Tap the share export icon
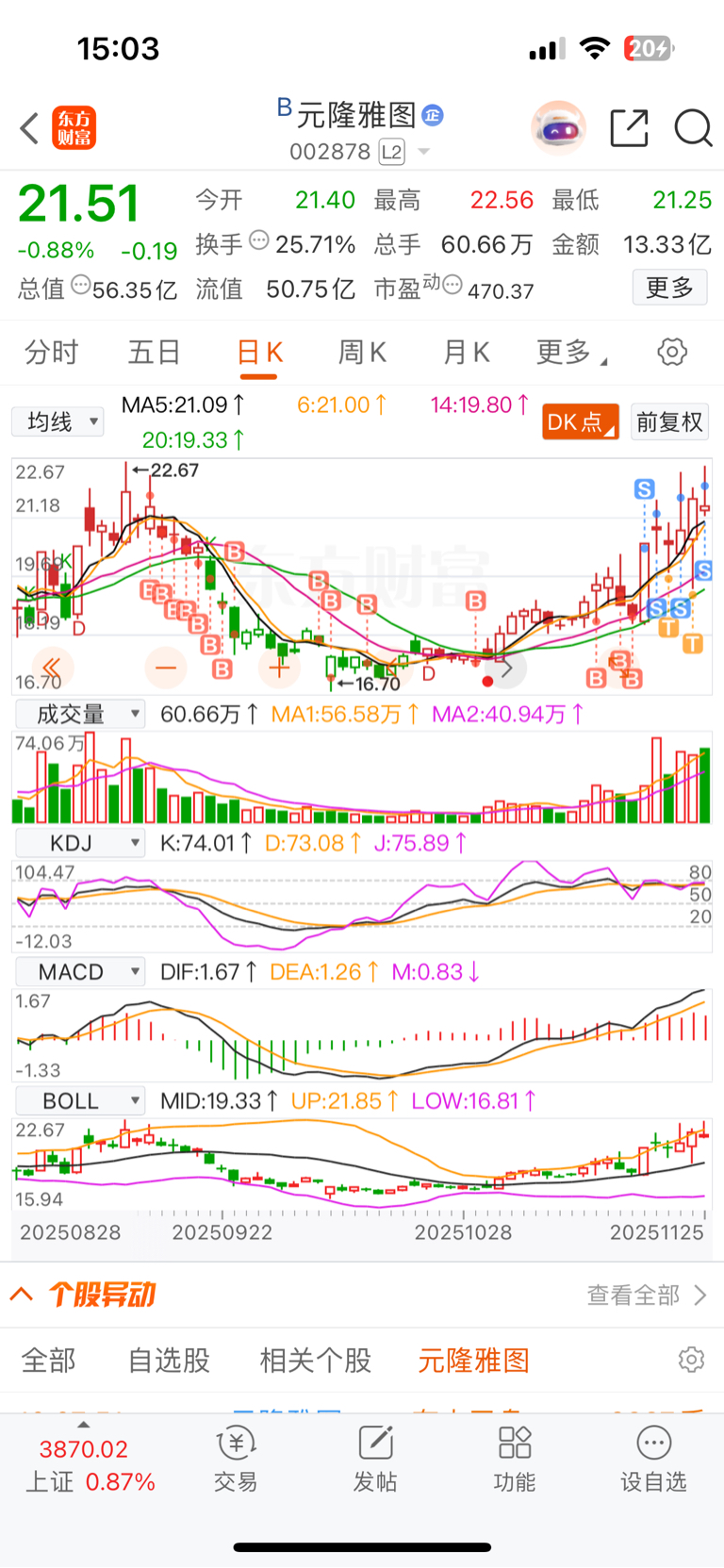Viewport: 724px width, 1568px height. (629, 127)
